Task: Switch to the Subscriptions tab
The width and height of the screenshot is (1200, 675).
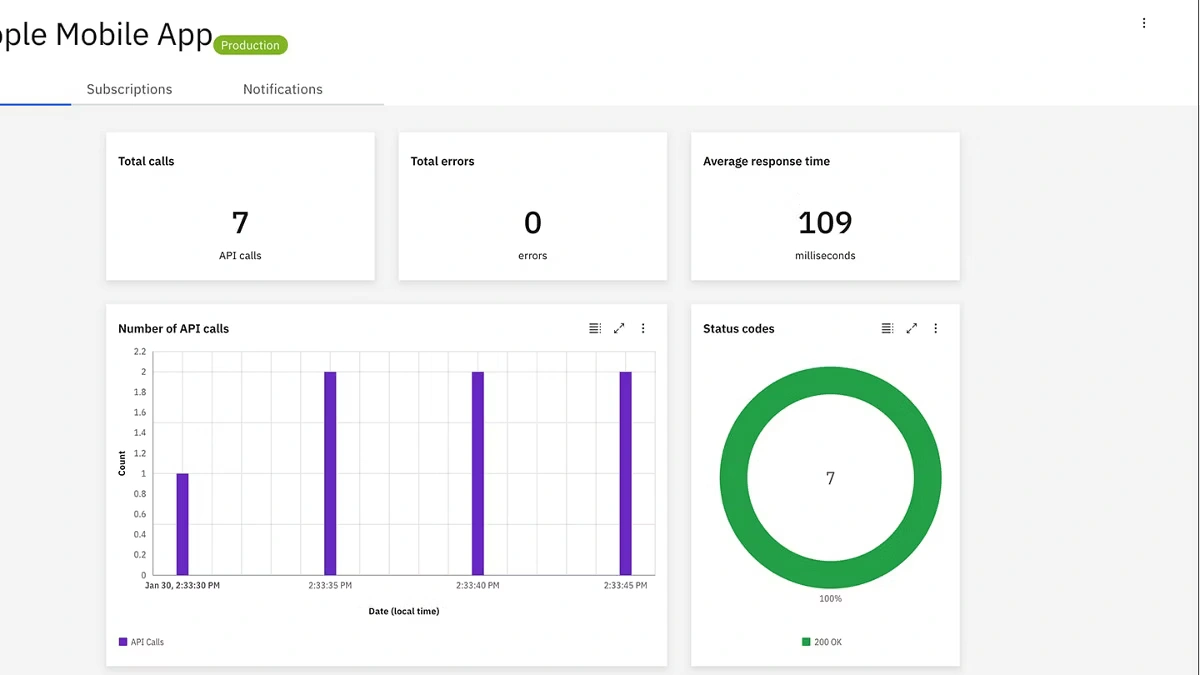Action: 129,89
